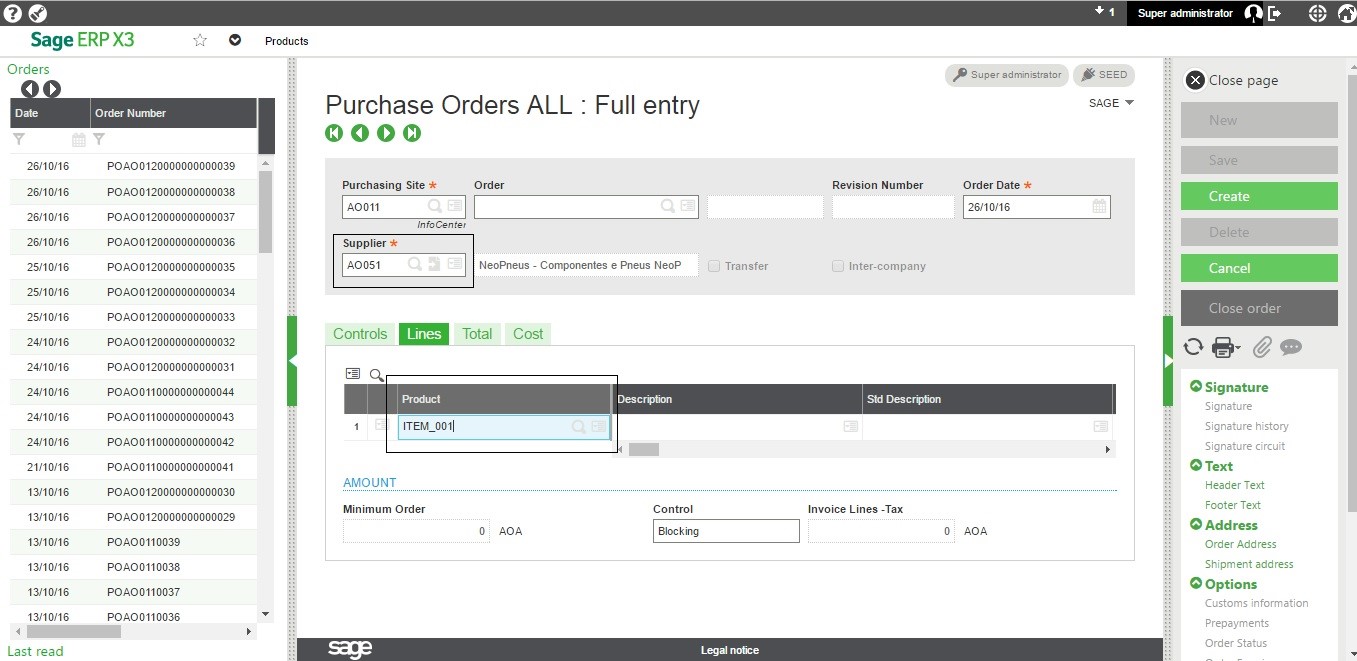Jump to last record navigation icon
The image size is (1357, 661).
(412, 133)
